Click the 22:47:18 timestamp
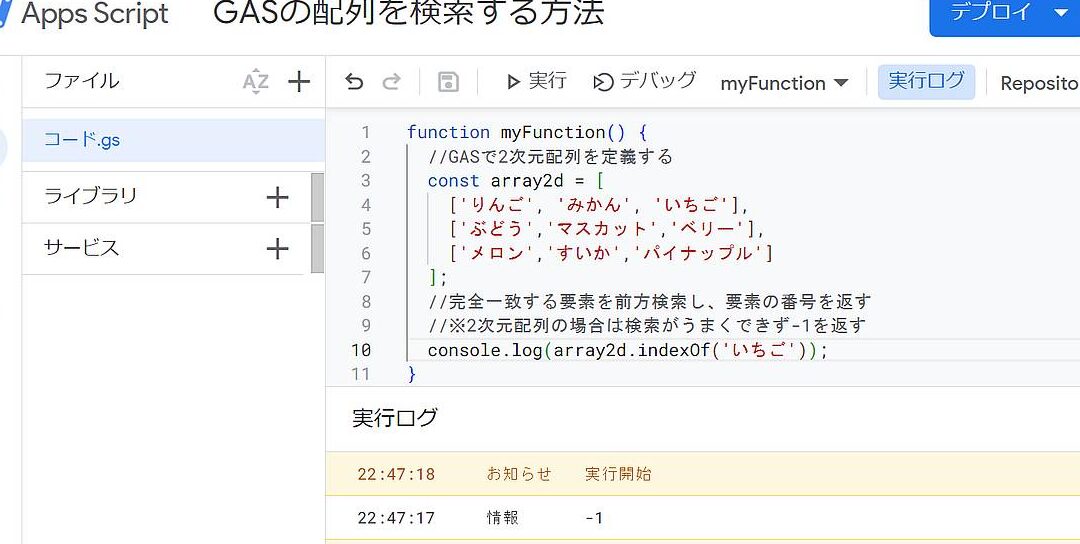Viewport: 1080px width, 544px height. tap(396, 474)
